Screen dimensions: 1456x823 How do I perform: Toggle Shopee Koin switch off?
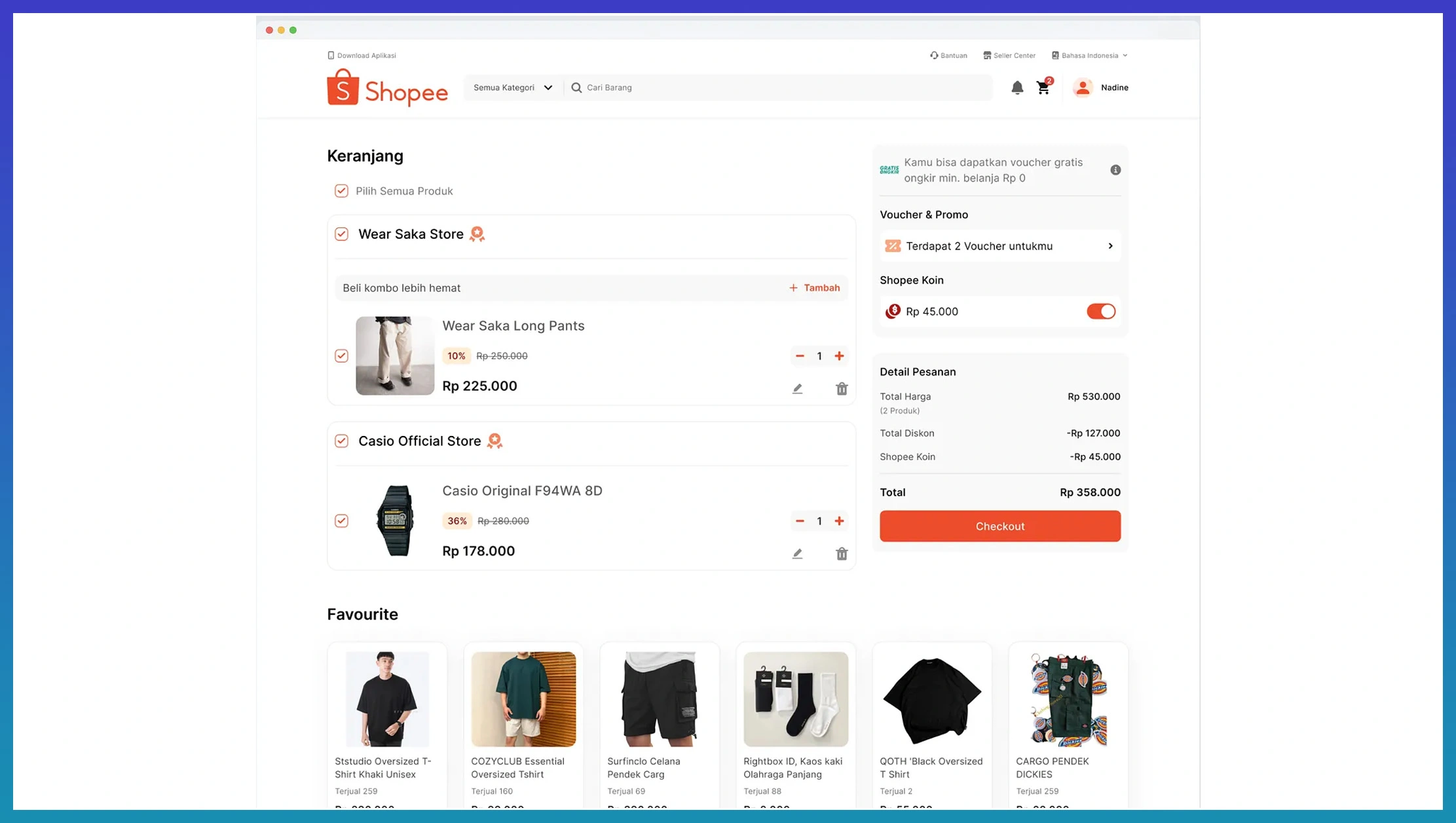[x=1100, y=312]
